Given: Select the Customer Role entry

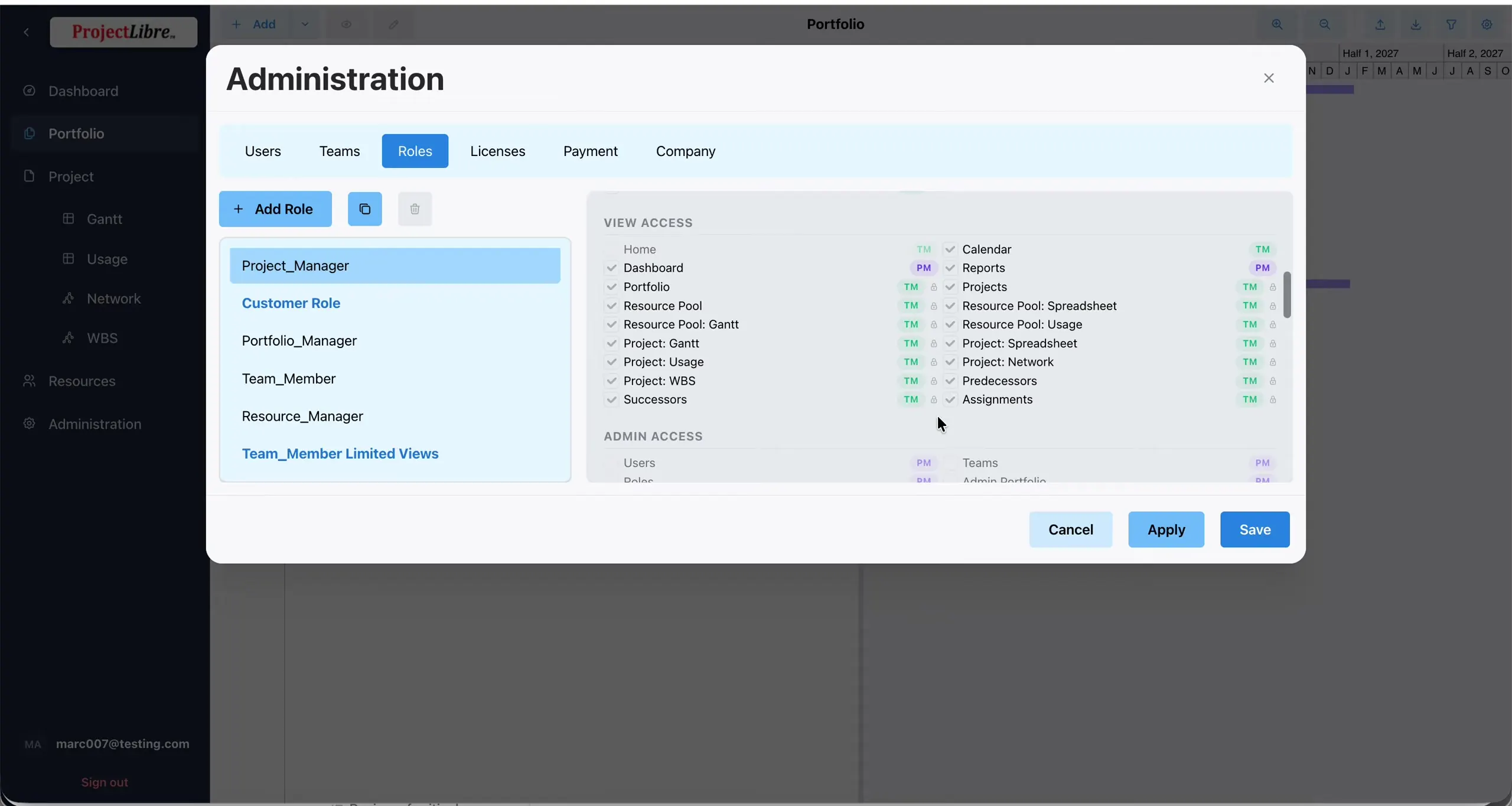Looking at the screenshot, I should pos(395,303).
